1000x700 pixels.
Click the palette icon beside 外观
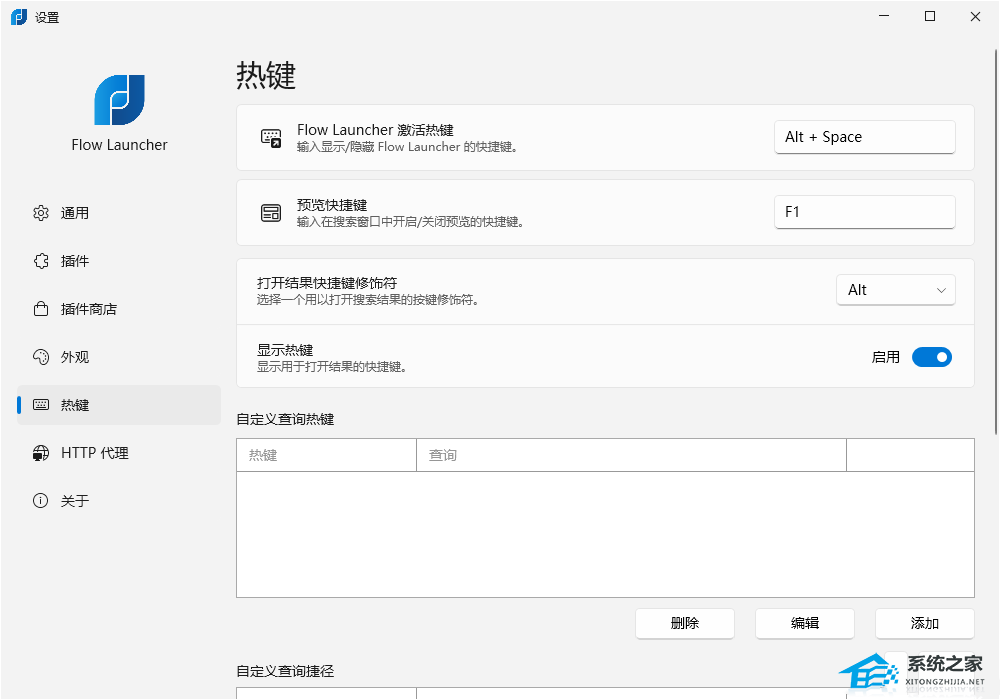point(41,357)
